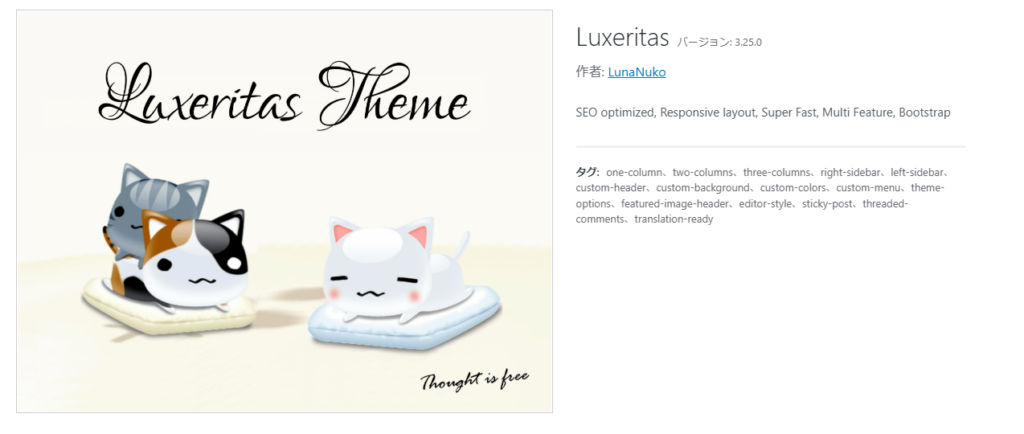The image size is (1024, 434).
Task: Click the SEO optimized description text
Action: pyautogui.click(x=763, y=112)
